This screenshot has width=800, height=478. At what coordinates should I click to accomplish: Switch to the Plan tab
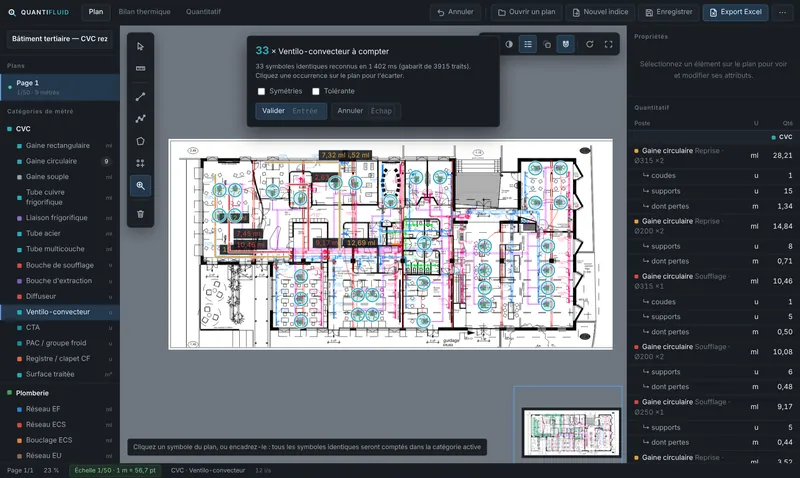point(95,12)
